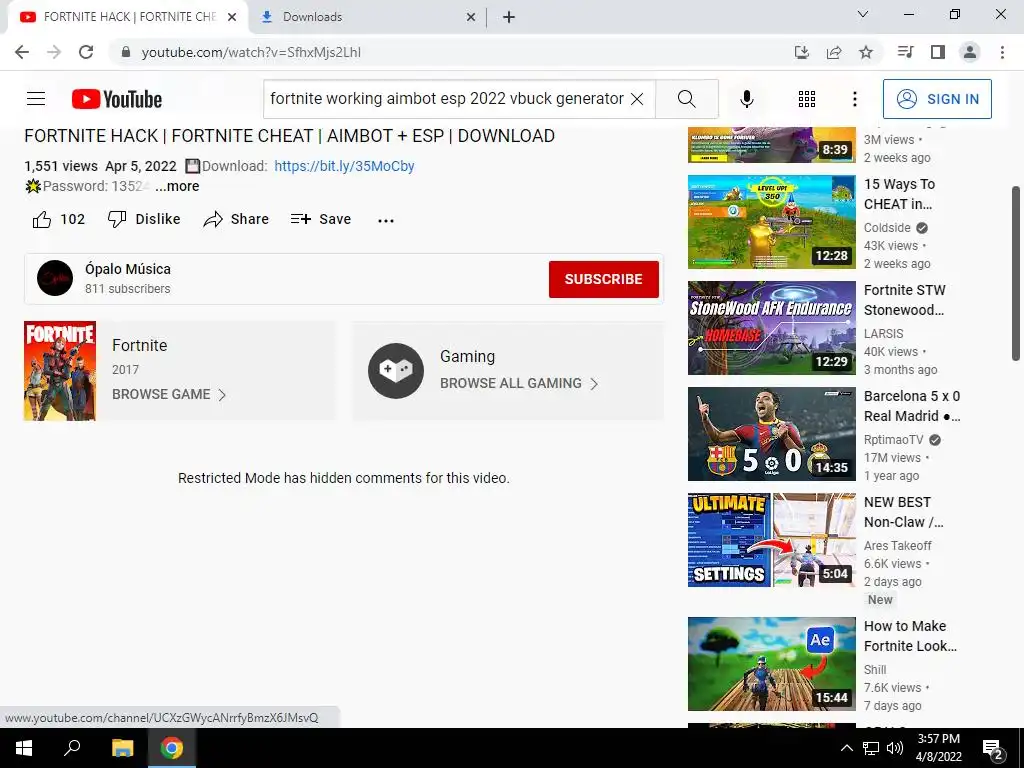Image resolution: width=1024 pixels, height=768 pixels.
Task: Click the install app icon in address bar
Action: point(801,52)
